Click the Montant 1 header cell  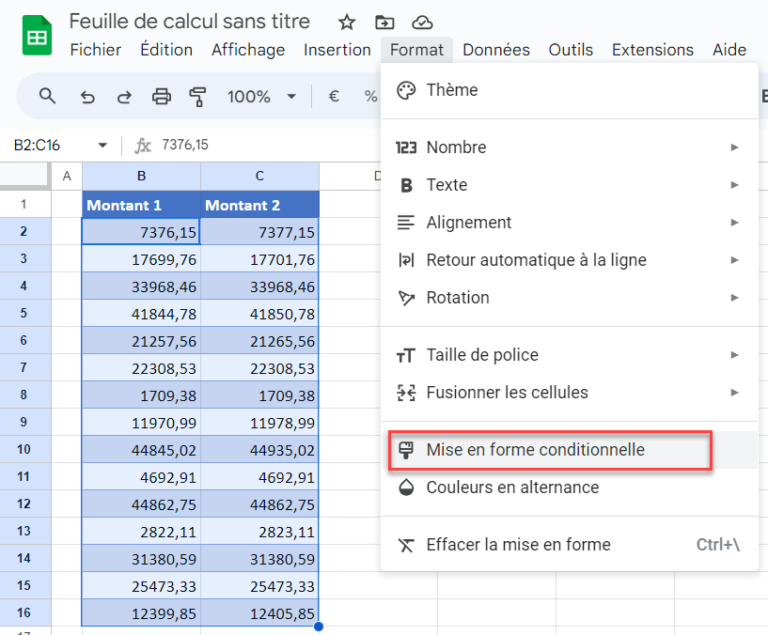142,205
